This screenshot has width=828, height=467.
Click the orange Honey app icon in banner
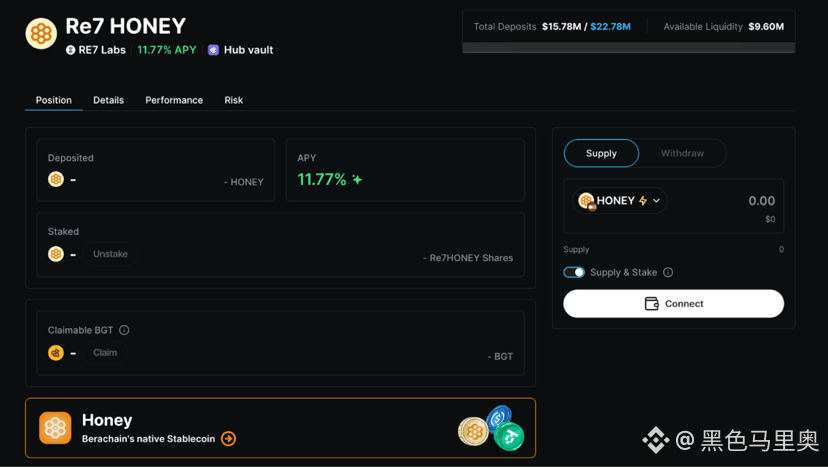(55, 428)
